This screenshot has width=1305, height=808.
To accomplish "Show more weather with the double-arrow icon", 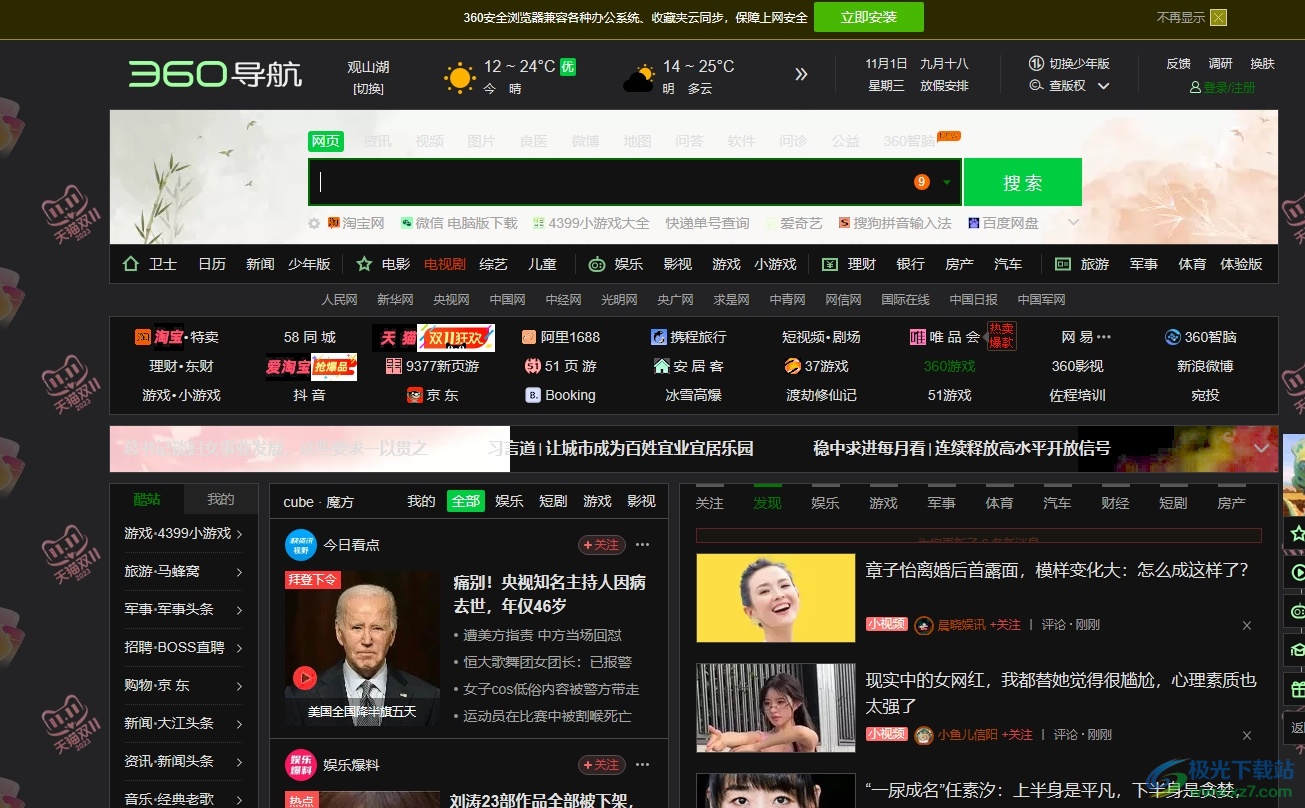I will [801, 74].
